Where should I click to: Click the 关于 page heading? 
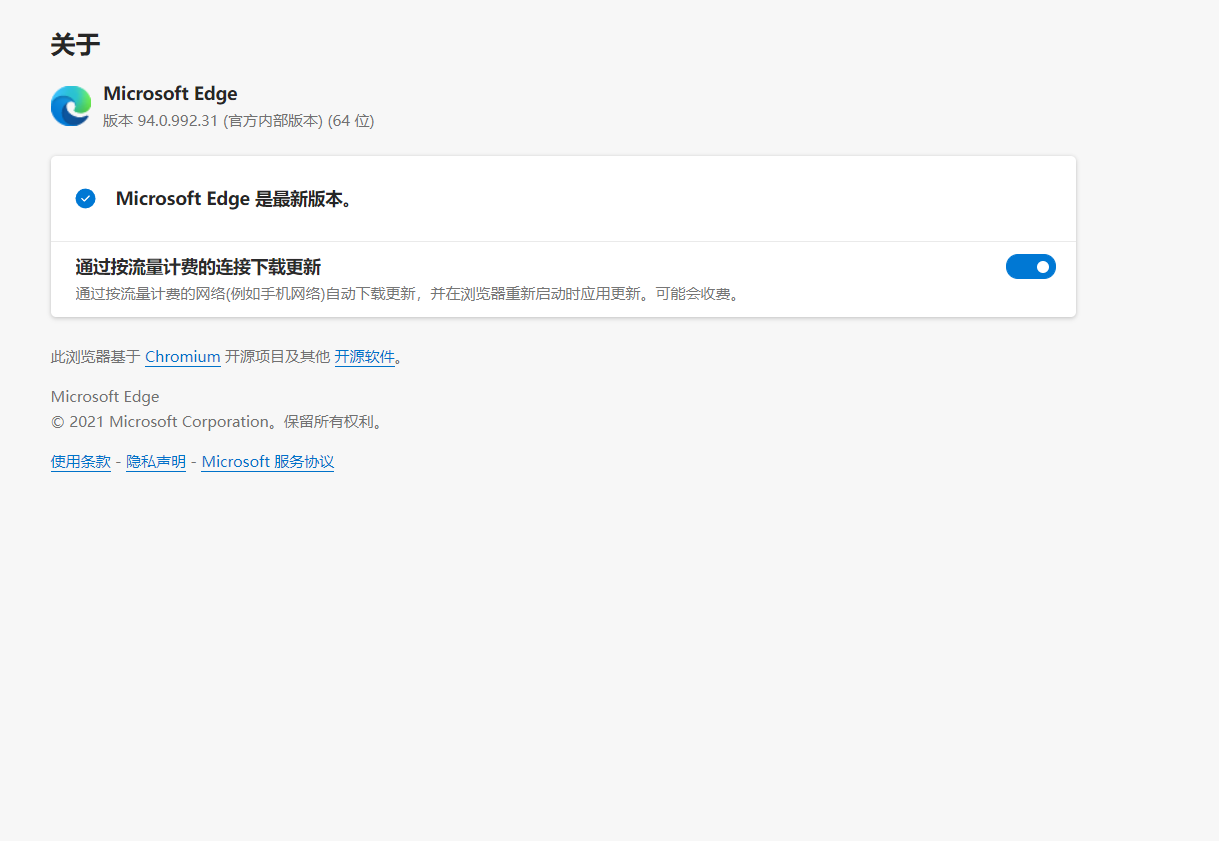[x=76, y=45]
